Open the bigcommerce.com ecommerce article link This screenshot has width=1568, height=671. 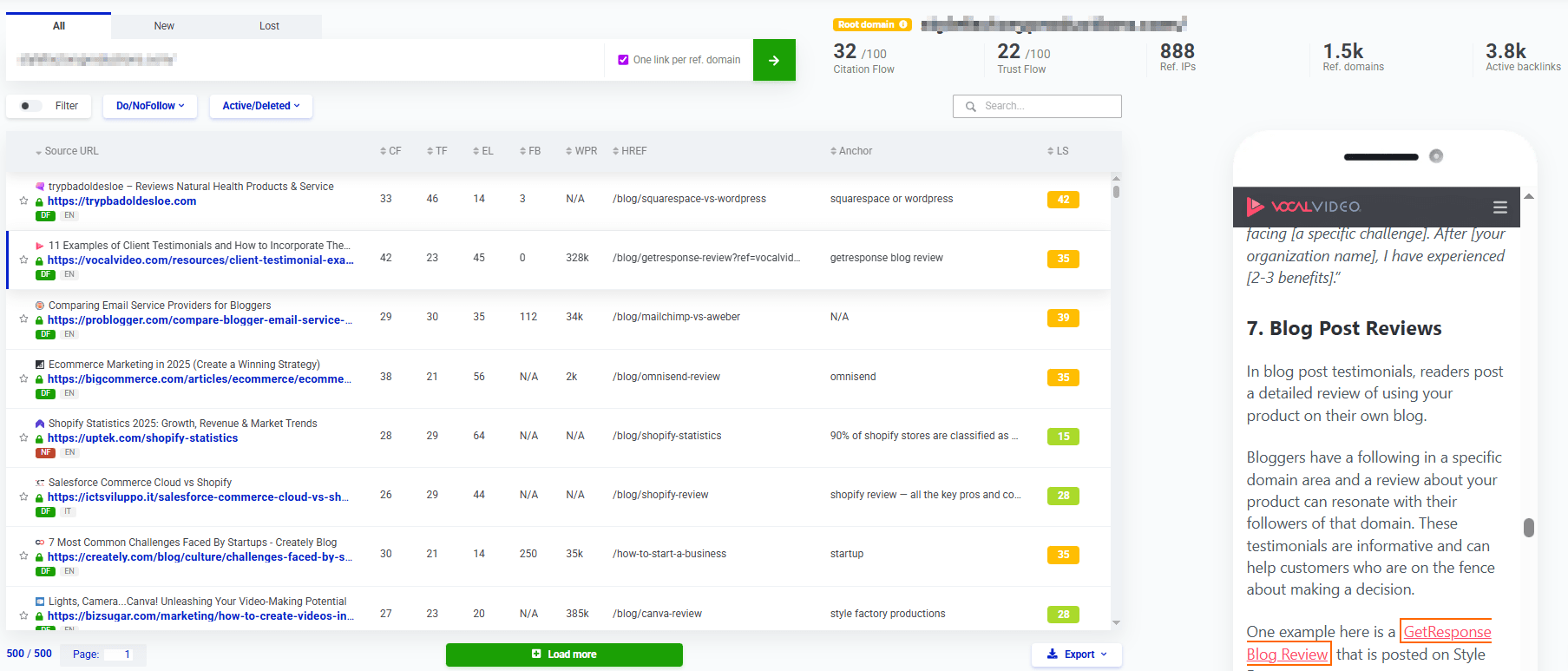200,379
